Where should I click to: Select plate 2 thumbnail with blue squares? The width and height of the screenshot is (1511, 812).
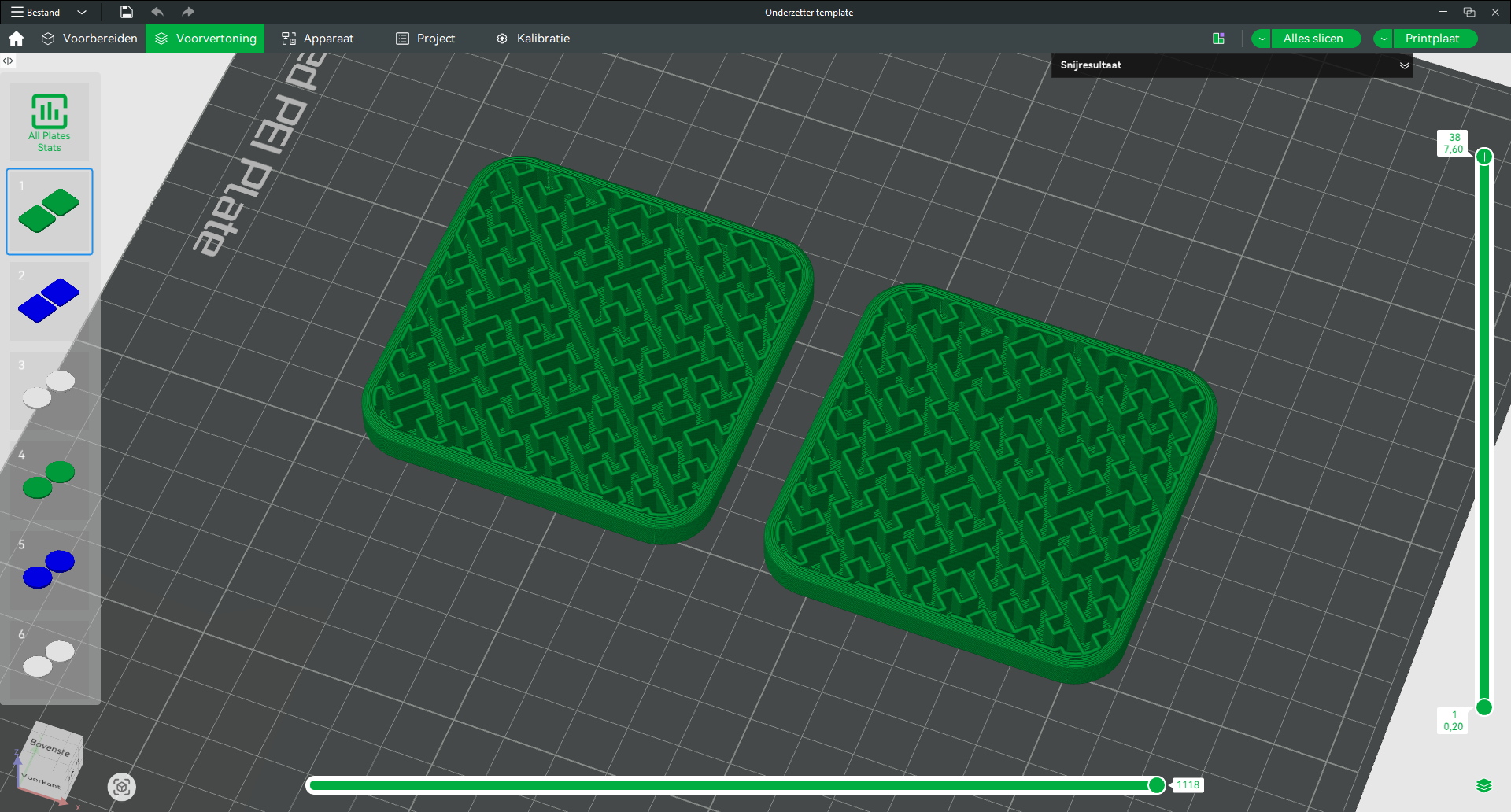[x=50, y=301]
